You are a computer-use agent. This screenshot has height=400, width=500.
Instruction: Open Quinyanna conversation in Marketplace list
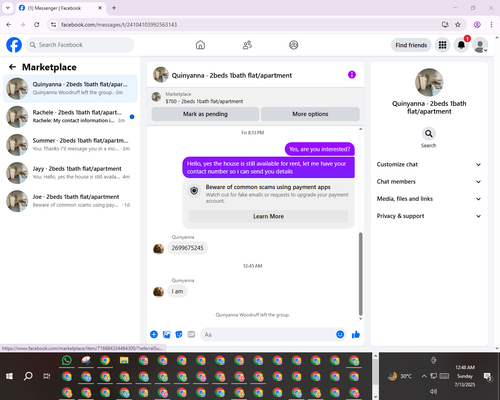coord(70,89)
